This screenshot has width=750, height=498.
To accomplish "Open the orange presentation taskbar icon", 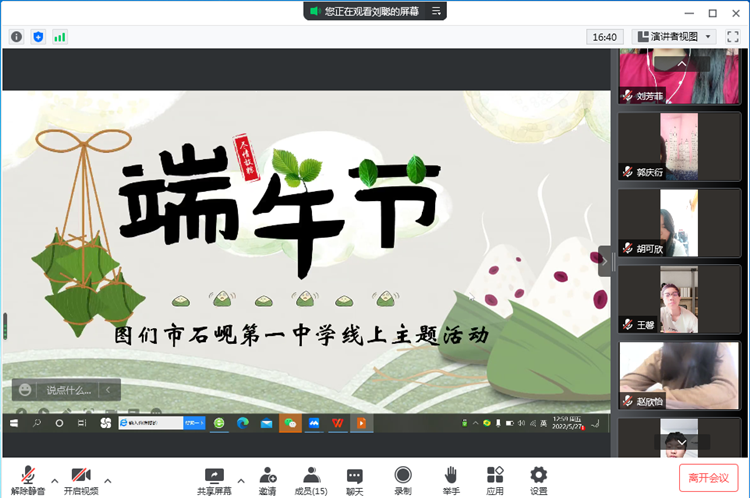I will tap(361, 423).
